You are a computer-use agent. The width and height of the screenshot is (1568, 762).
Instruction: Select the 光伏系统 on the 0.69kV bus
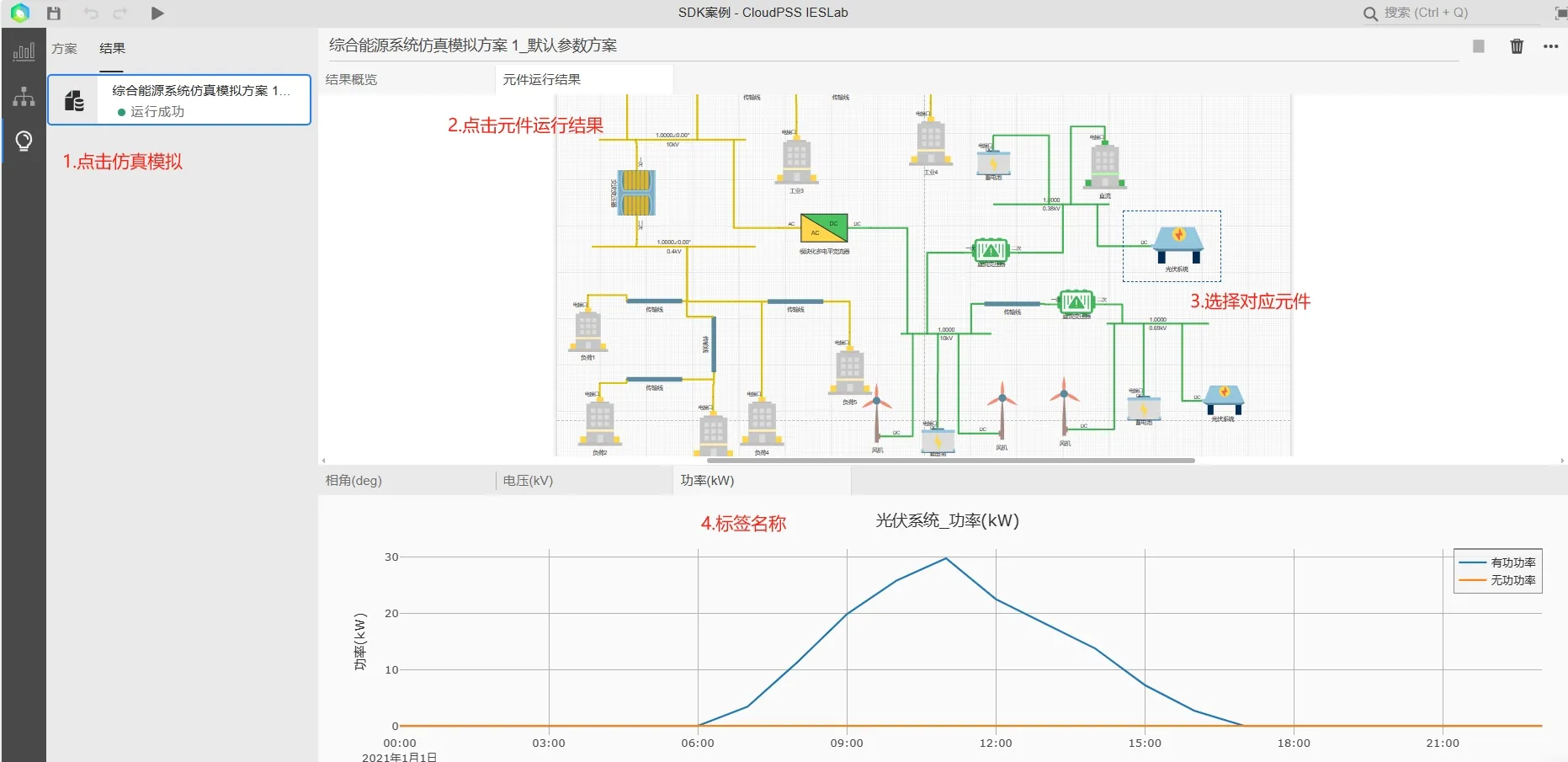[x=1224, y=398]
